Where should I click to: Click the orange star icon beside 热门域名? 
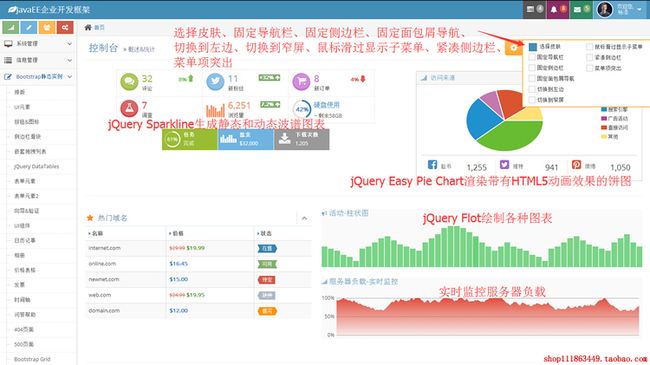90,218
